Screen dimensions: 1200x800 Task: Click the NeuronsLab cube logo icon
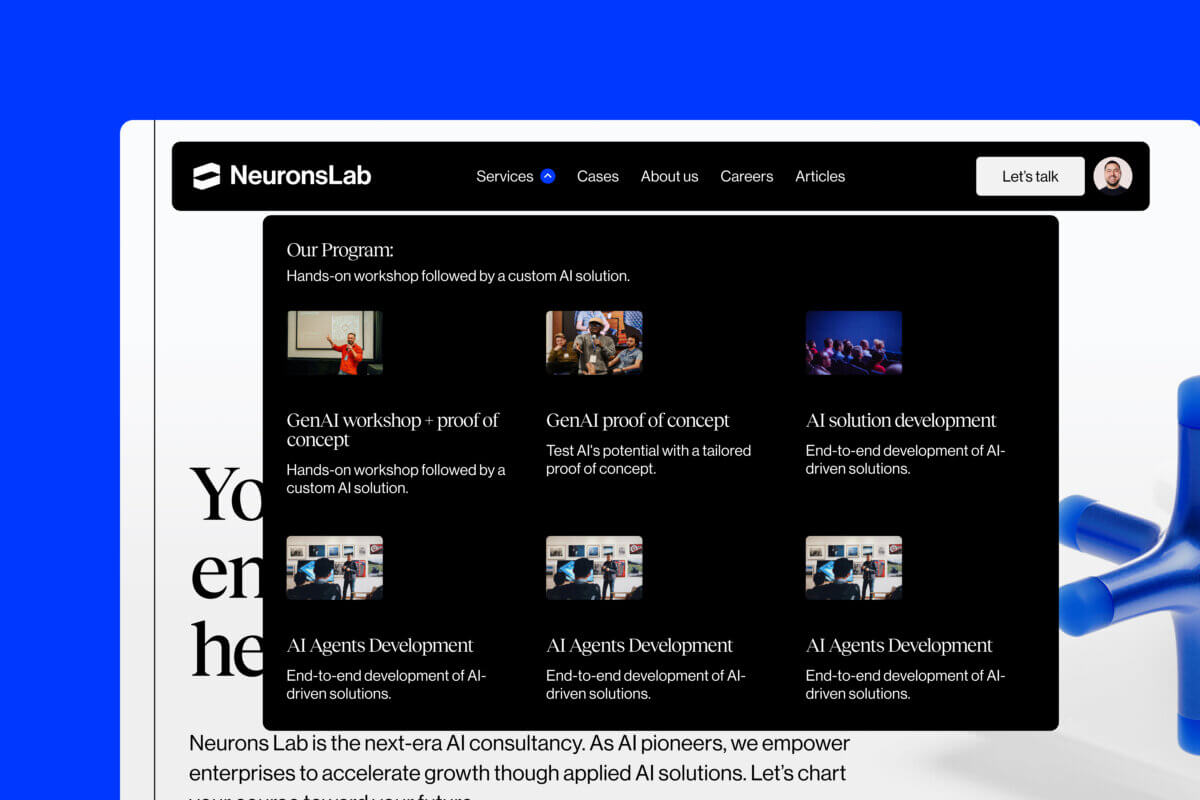coord(206,176)
